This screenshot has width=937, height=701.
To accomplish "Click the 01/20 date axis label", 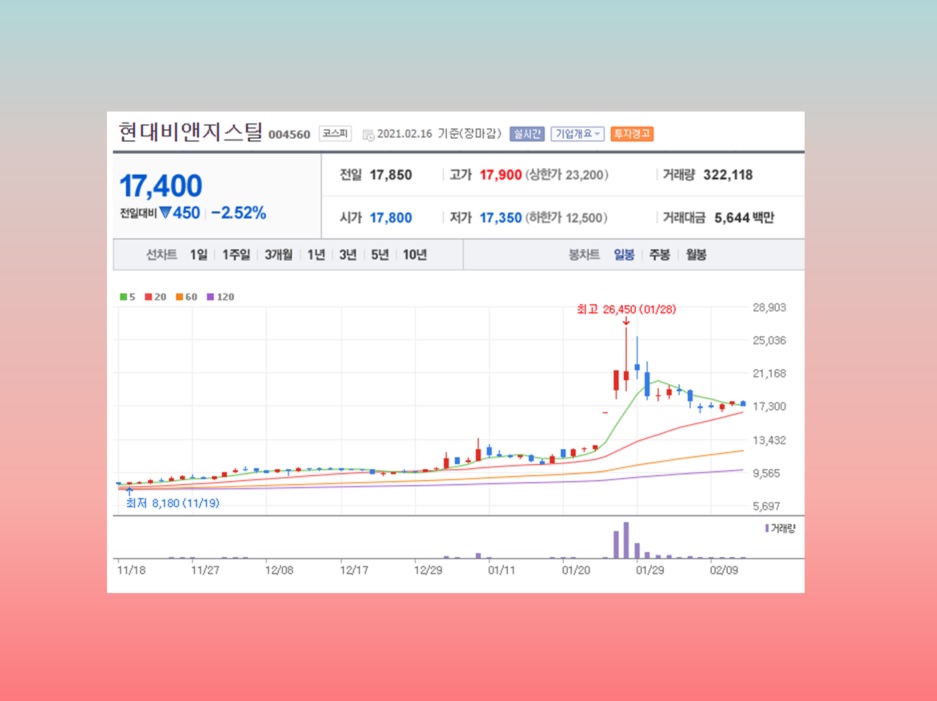I will point(576,571).
